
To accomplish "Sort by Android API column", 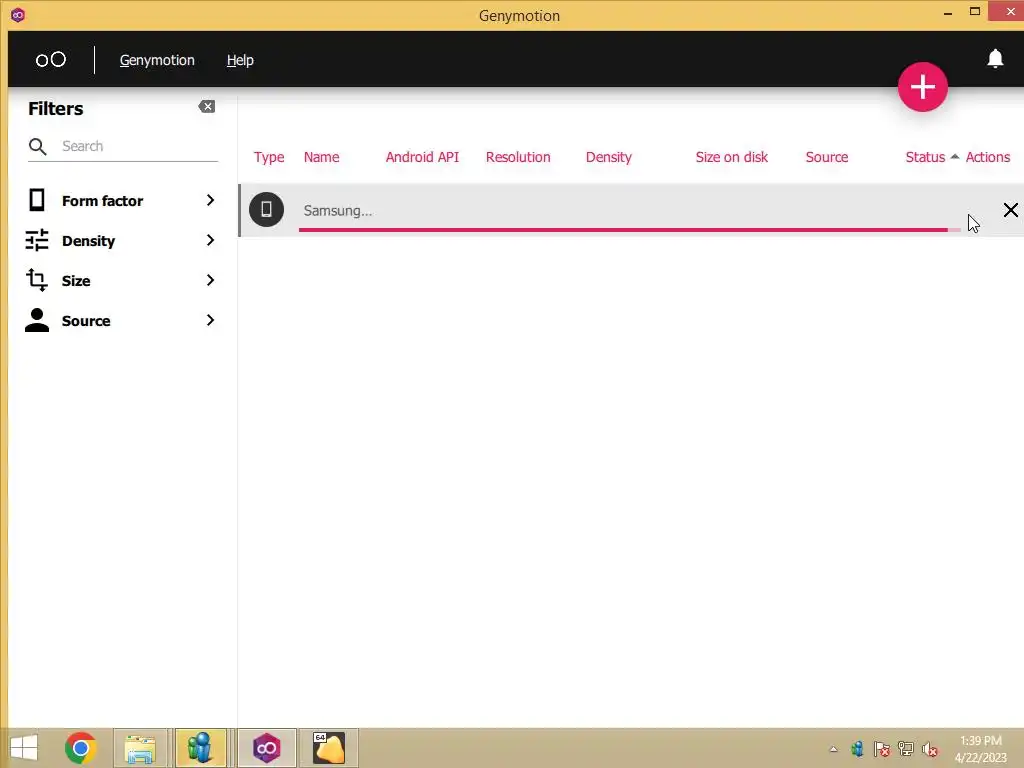I will coord(422,157).
